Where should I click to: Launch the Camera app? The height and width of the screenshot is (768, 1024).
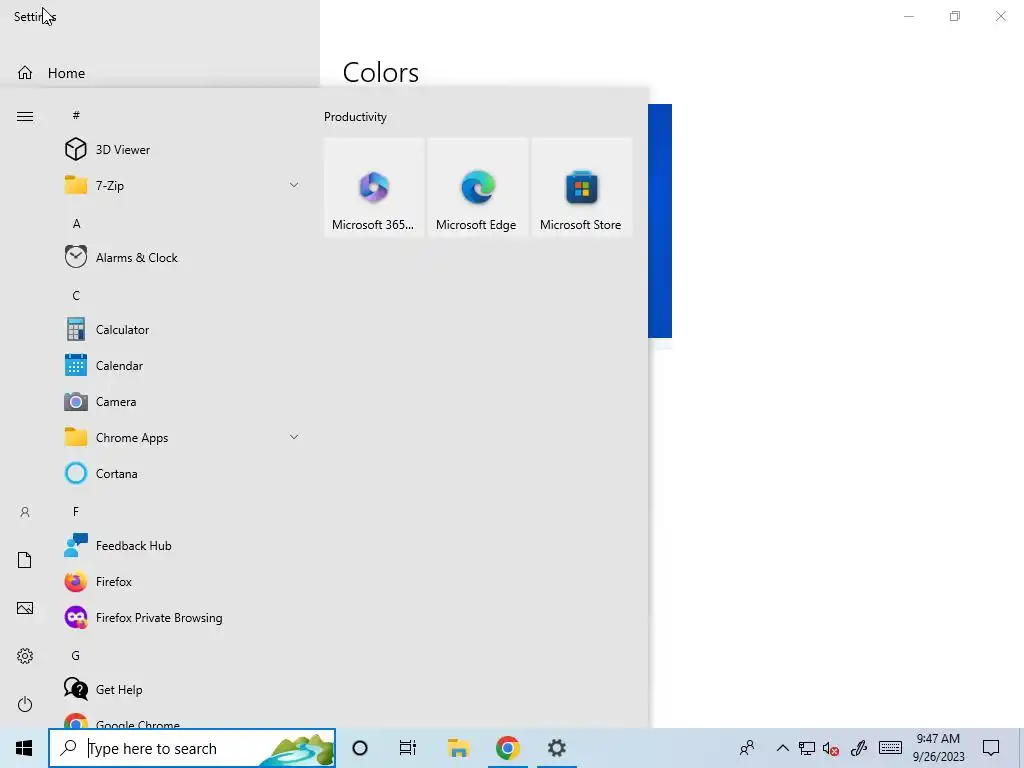[183, 402]
